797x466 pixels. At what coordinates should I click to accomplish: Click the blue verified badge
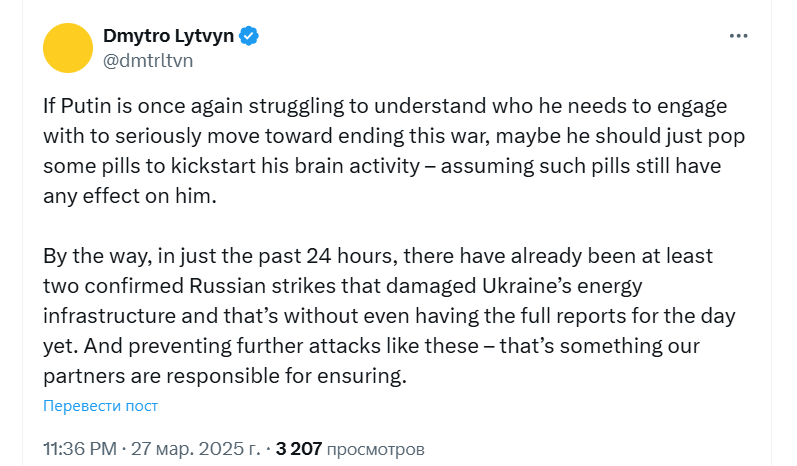click(250, 36)
